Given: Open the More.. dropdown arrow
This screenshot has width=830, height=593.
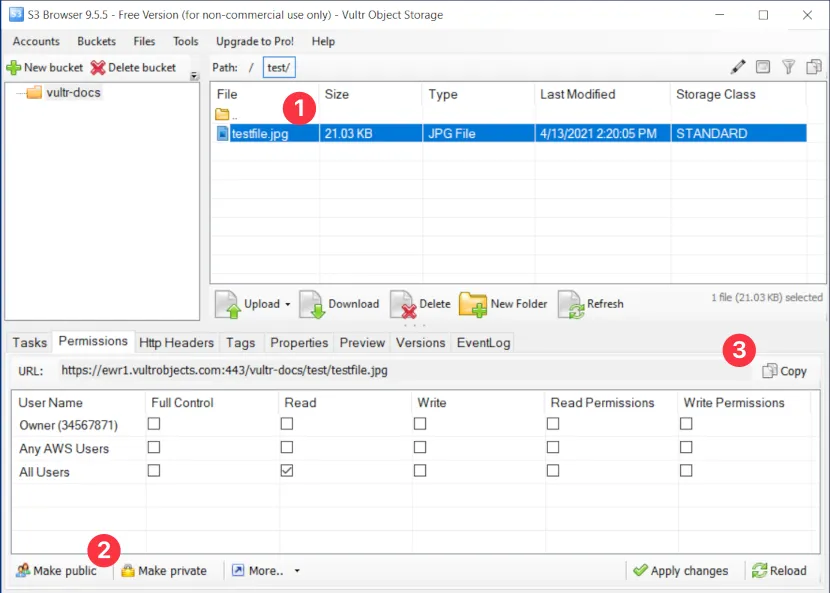Looking at the screenshot, I should point(297,571).
